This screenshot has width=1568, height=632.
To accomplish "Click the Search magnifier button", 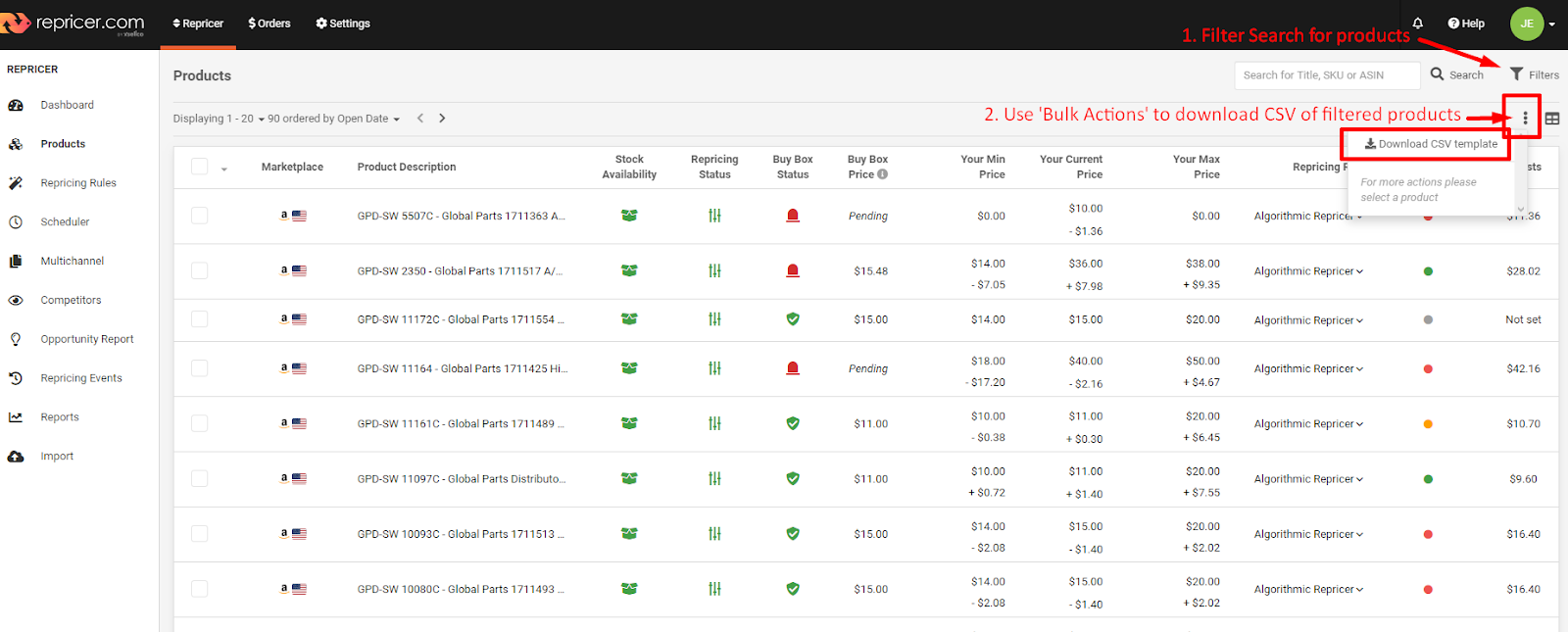I will tap(1456, 74).
